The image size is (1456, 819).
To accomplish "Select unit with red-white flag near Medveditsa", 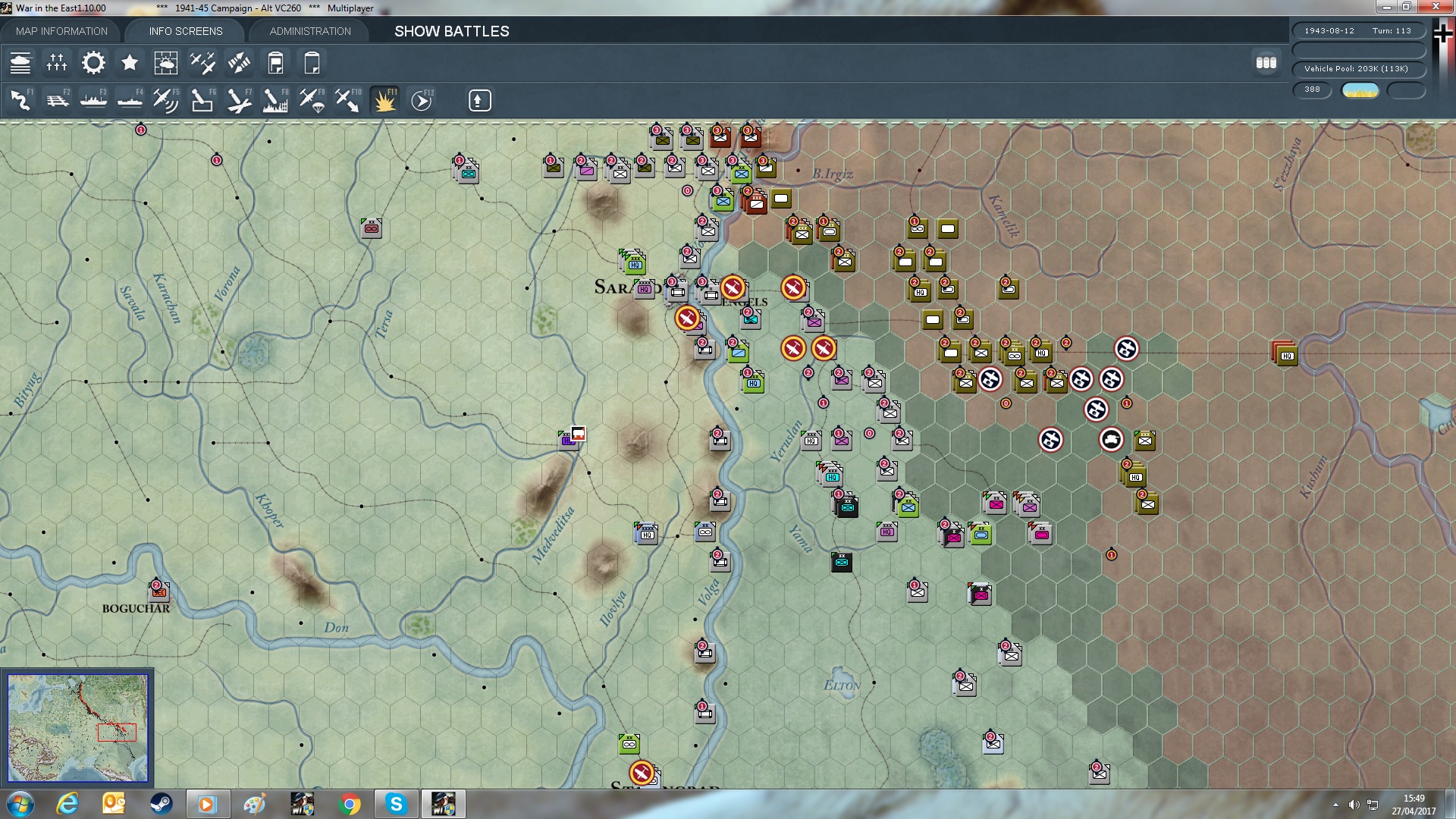I will pyautogui.click(x=573, y=436).
